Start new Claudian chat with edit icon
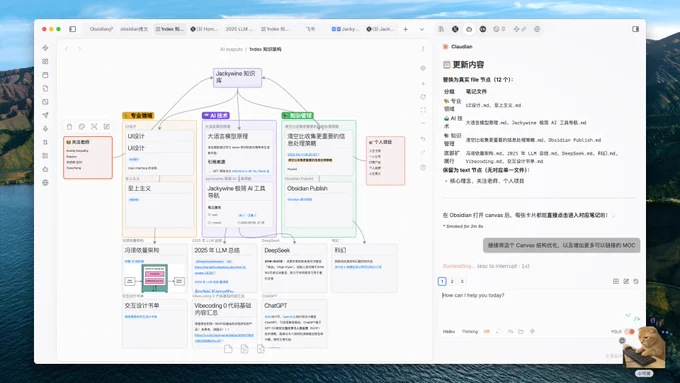 click(x=626, y=282)
